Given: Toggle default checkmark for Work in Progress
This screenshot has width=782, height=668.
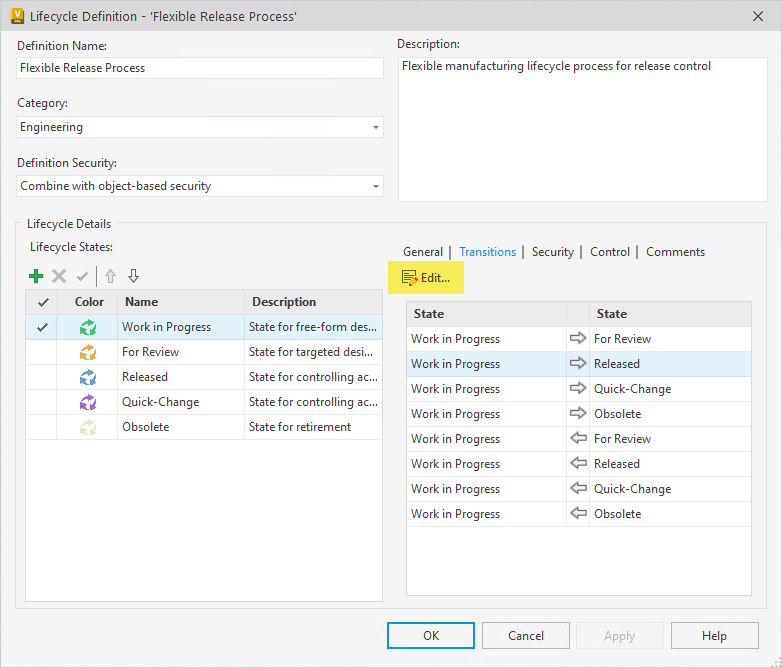Looking at the screenshot, I should coord(43,327).
